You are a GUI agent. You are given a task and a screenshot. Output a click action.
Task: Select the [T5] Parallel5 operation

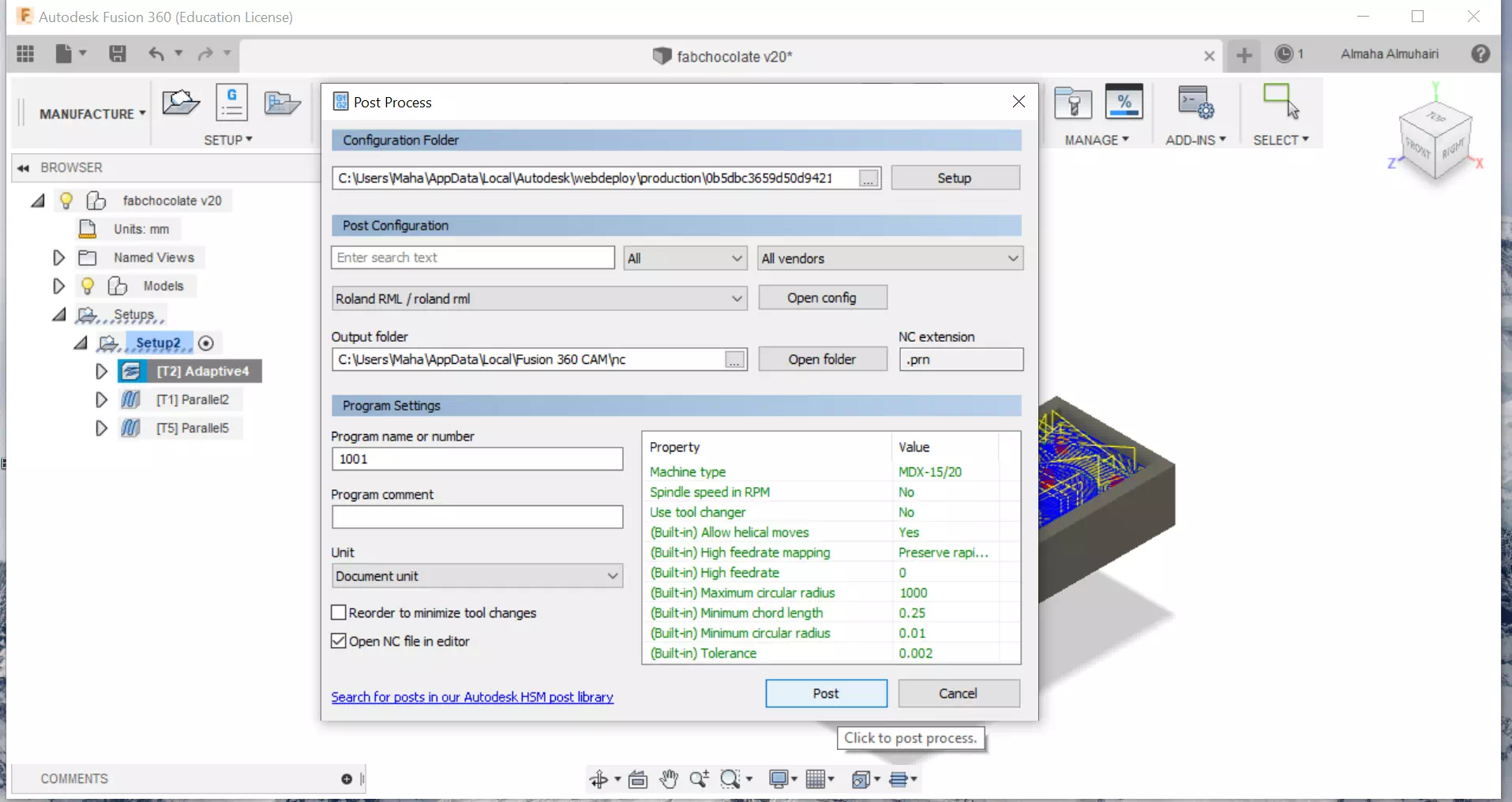point(192,428)
